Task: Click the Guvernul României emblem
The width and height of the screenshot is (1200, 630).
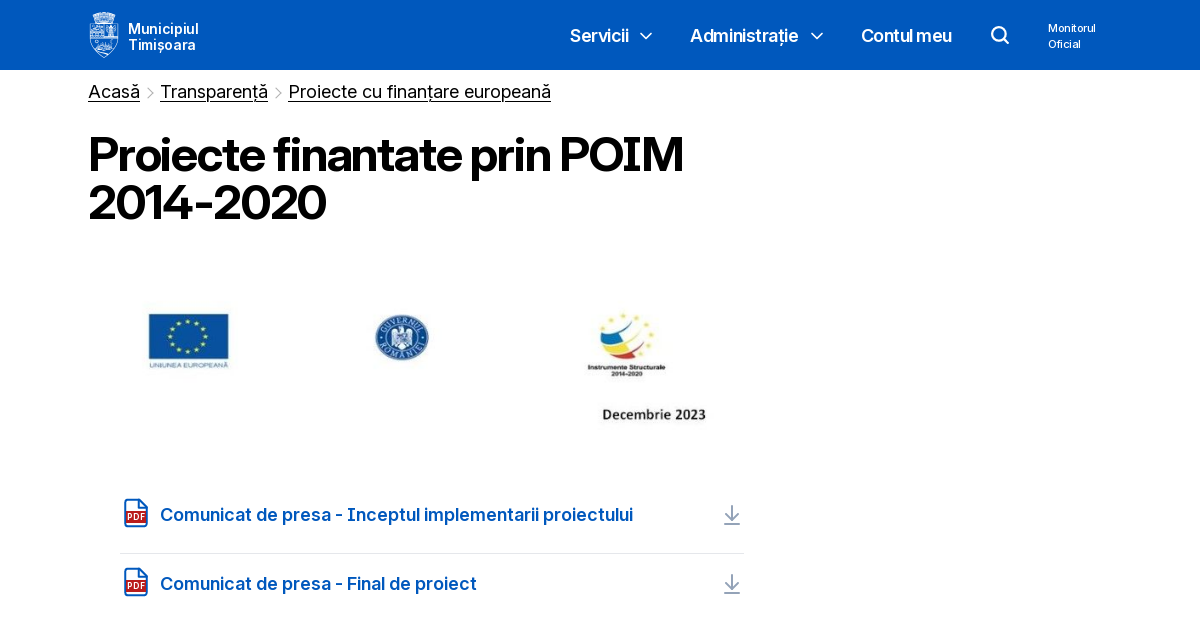Action: (401, 337)
